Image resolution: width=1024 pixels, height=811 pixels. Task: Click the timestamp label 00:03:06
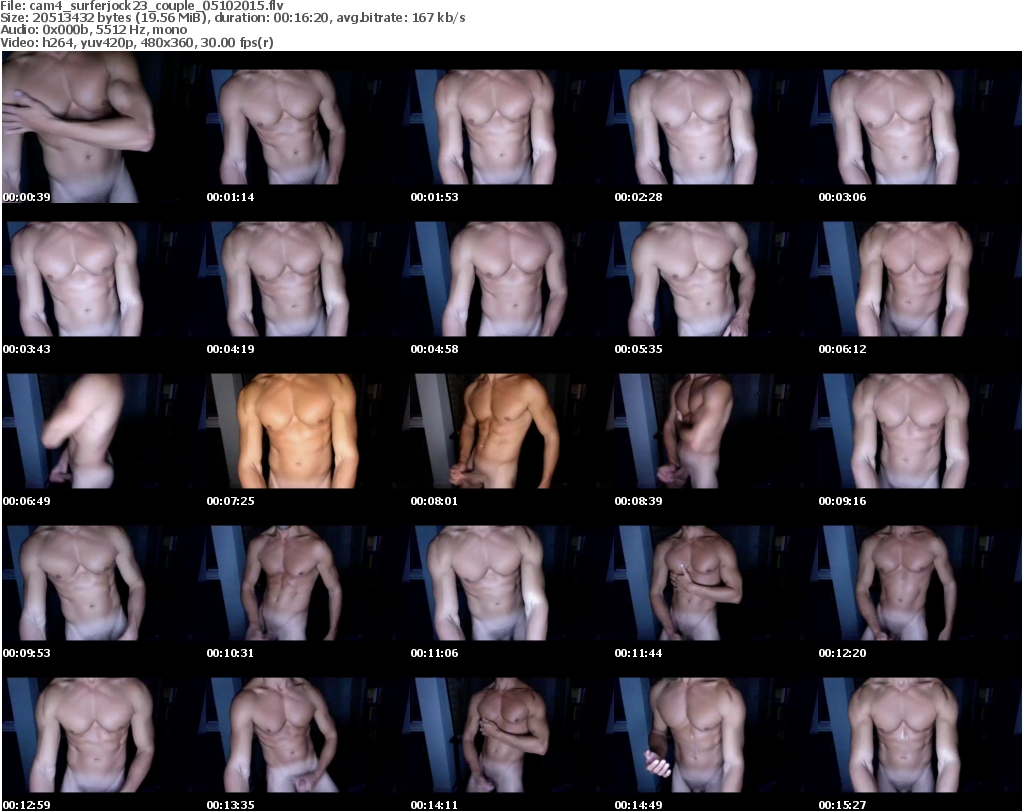[x=842, y=197]
